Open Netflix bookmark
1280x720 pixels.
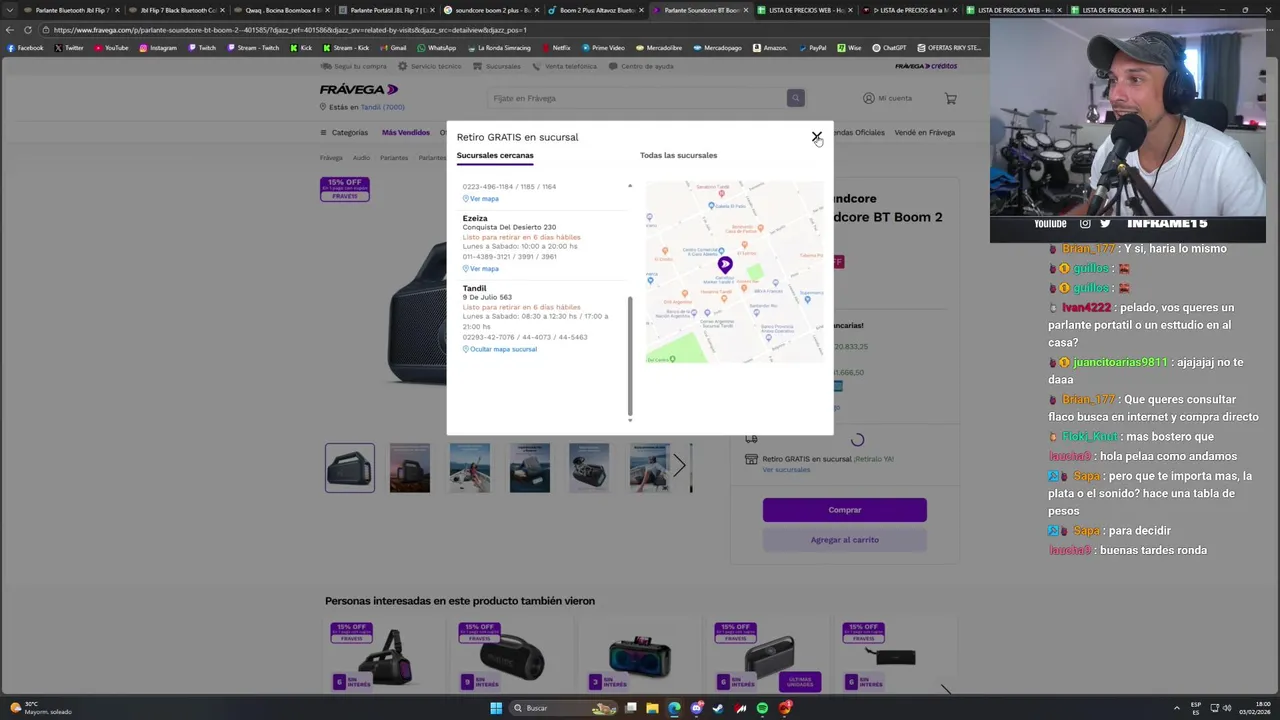[555, 47]
